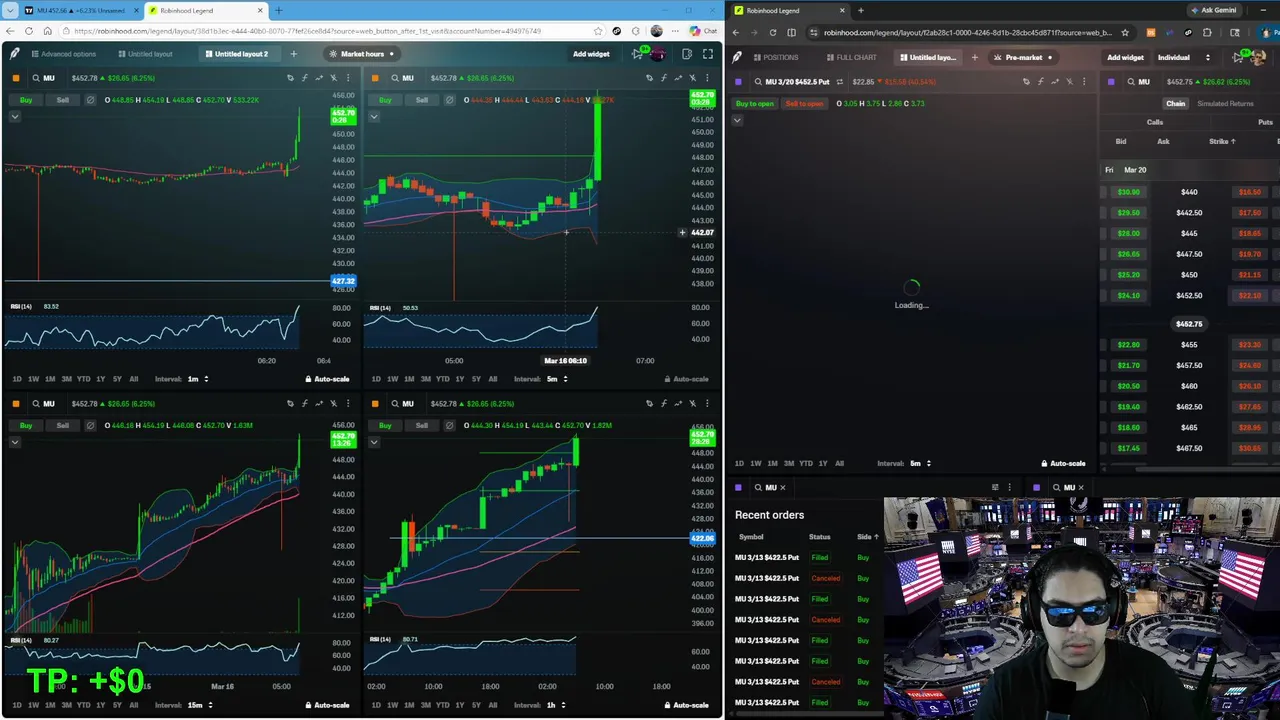The height and width of the screenshot is (720, 1280).
Task: Open the extensions puzzle icon in right browser
Action: click(1207, 32)
